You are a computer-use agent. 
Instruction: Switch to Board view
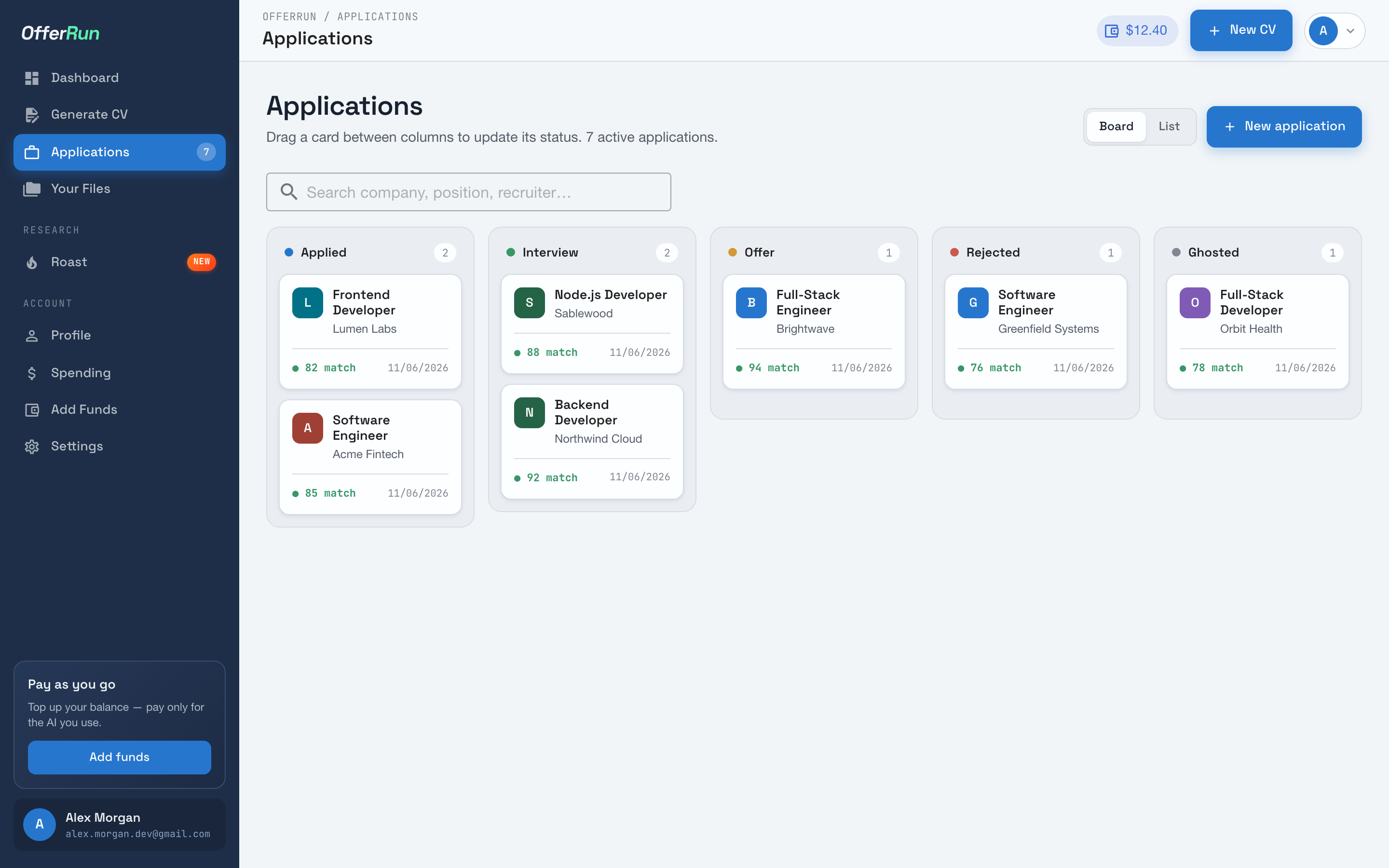point(1116,126)
